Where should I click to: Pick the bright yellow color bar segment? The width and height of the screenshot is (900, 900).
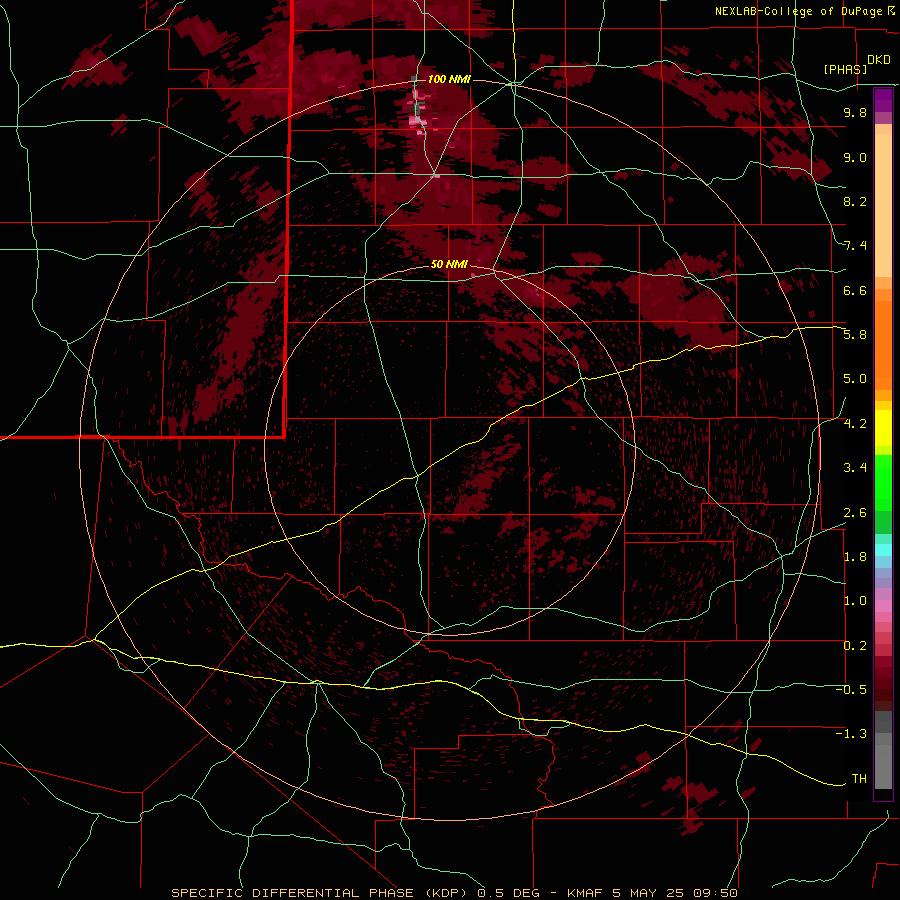click(883, 428)
